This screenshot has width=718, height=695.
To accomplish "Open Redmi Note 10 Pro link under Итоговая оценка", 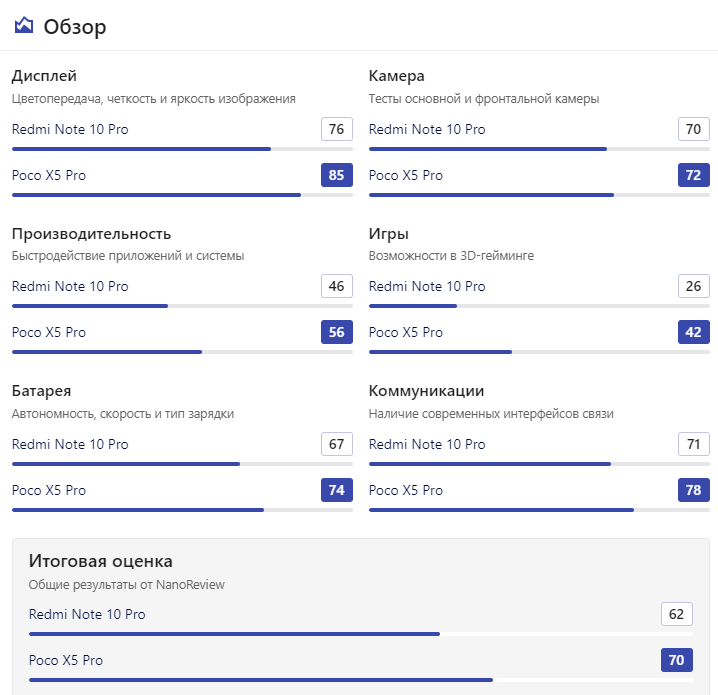I will [87, 614].
